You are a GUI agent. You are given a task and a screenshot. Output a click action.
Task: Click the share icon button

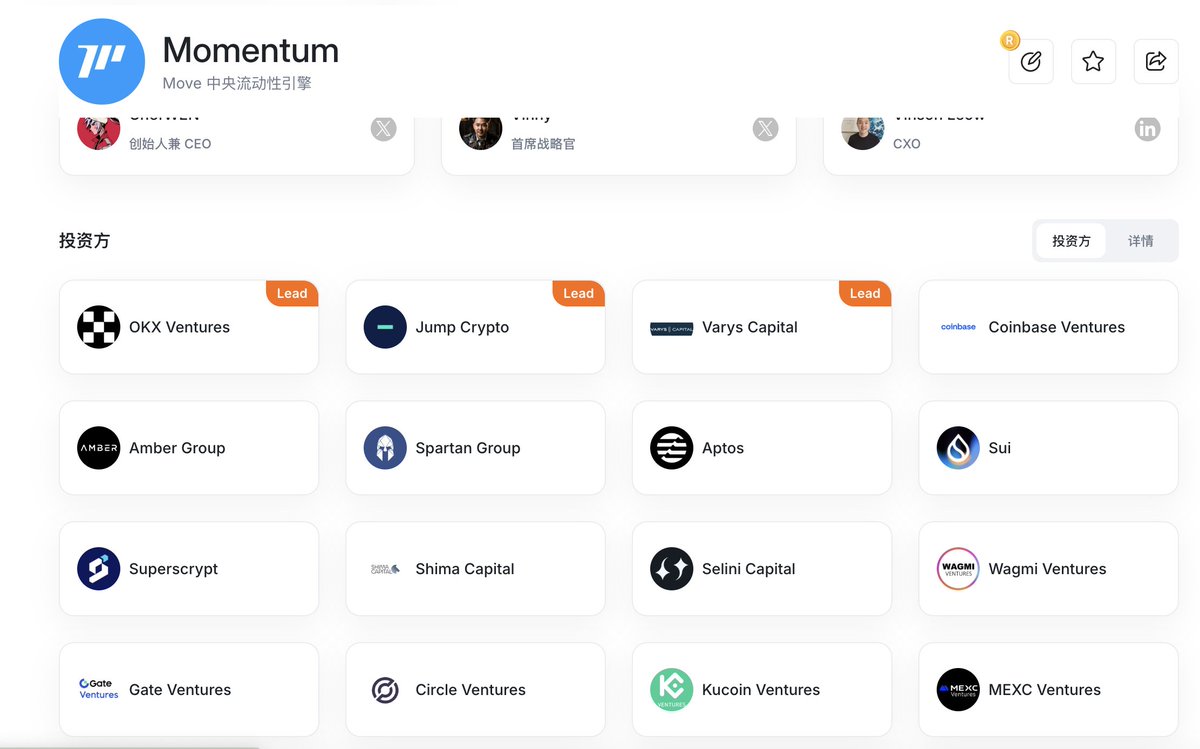(1156, 61)
